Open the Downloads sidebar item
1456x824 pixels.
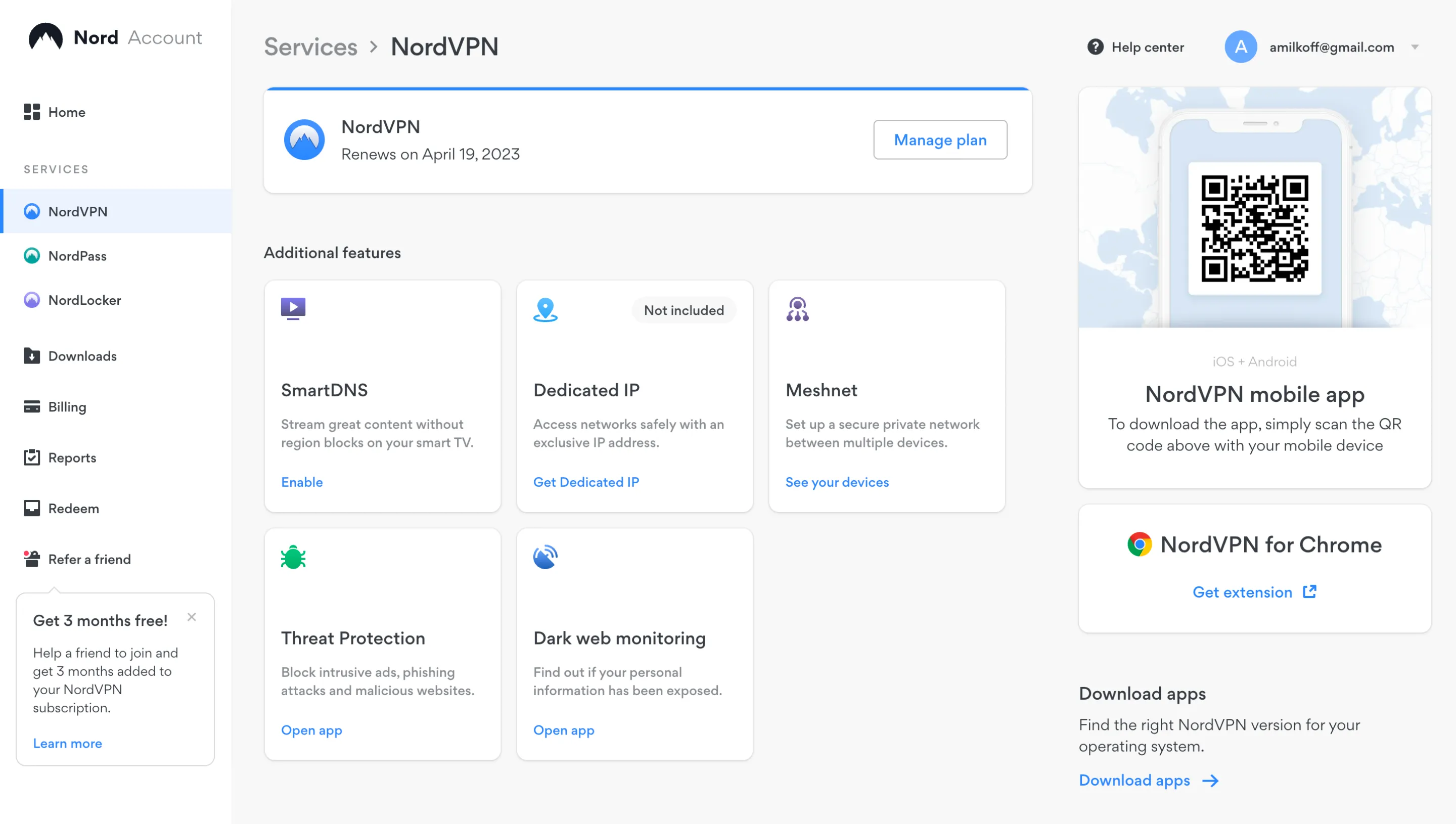click(82, 356)
